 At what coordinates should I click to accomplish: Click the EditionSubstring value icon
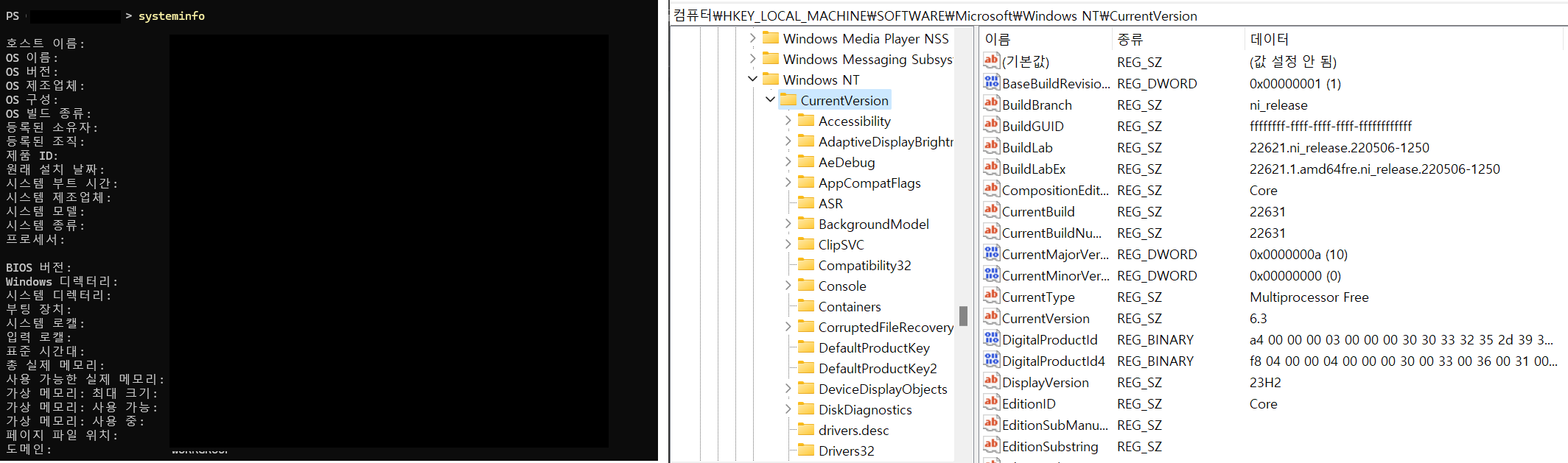point(992,445)
